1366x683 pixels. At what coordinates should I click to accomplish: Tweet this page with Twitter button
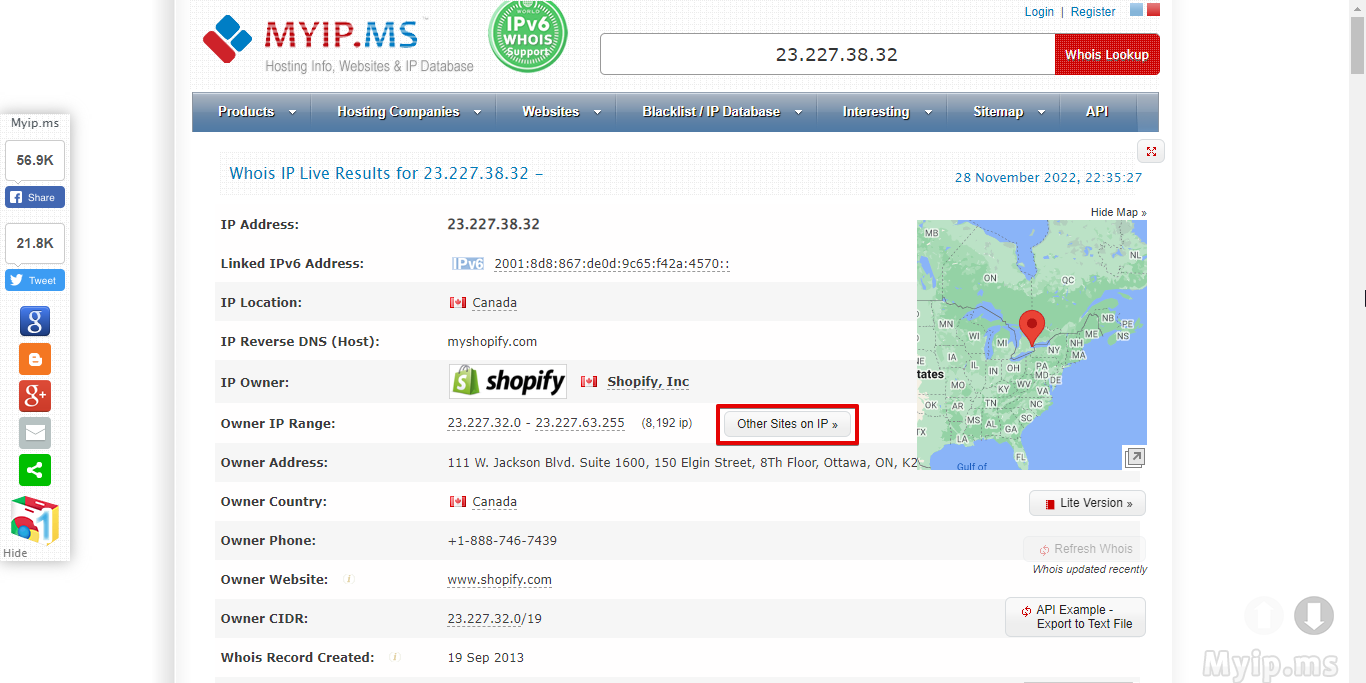click(35, 280)
